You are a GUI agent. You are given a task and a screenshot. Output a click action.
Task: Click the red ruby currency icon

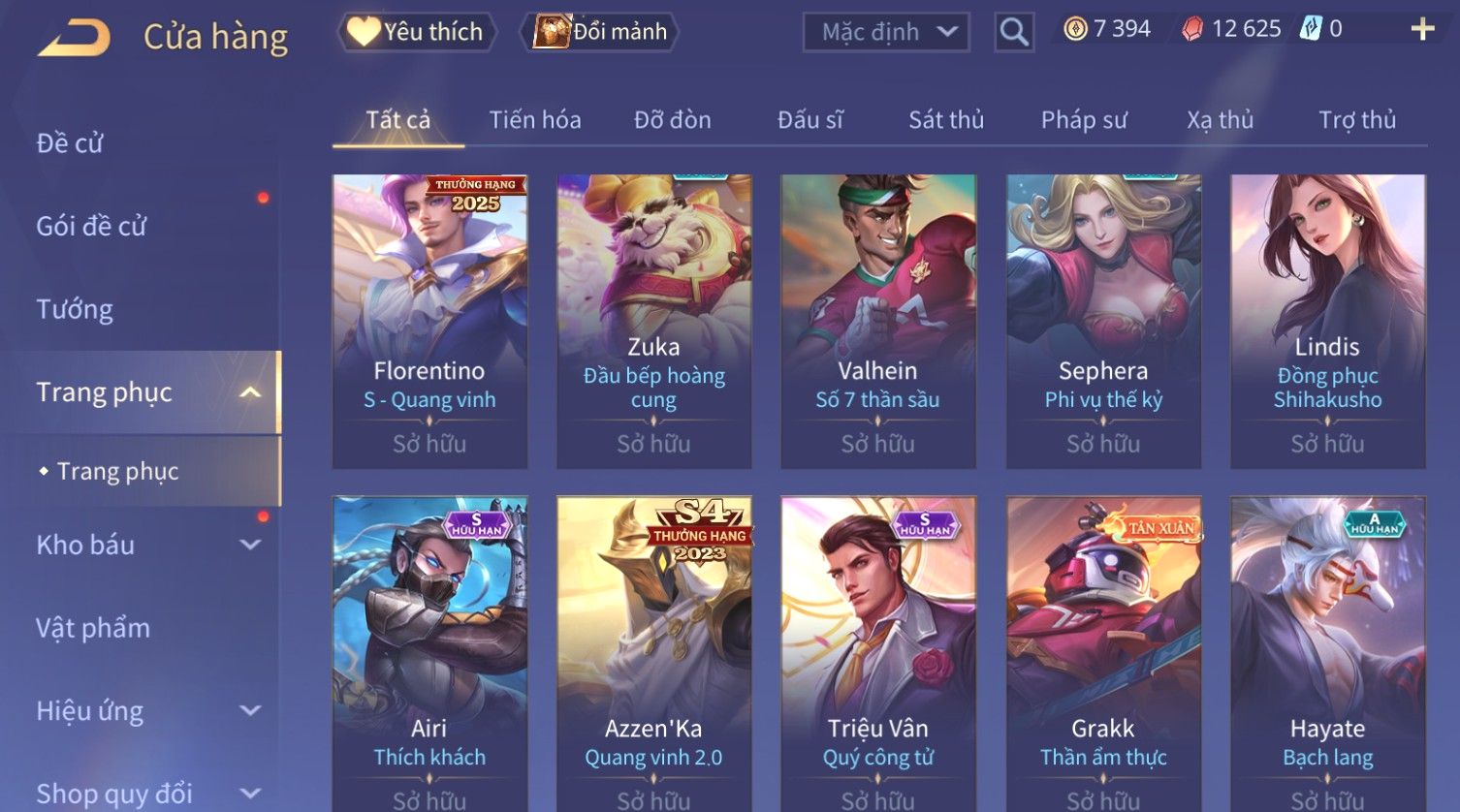[x=1191, y=29]
